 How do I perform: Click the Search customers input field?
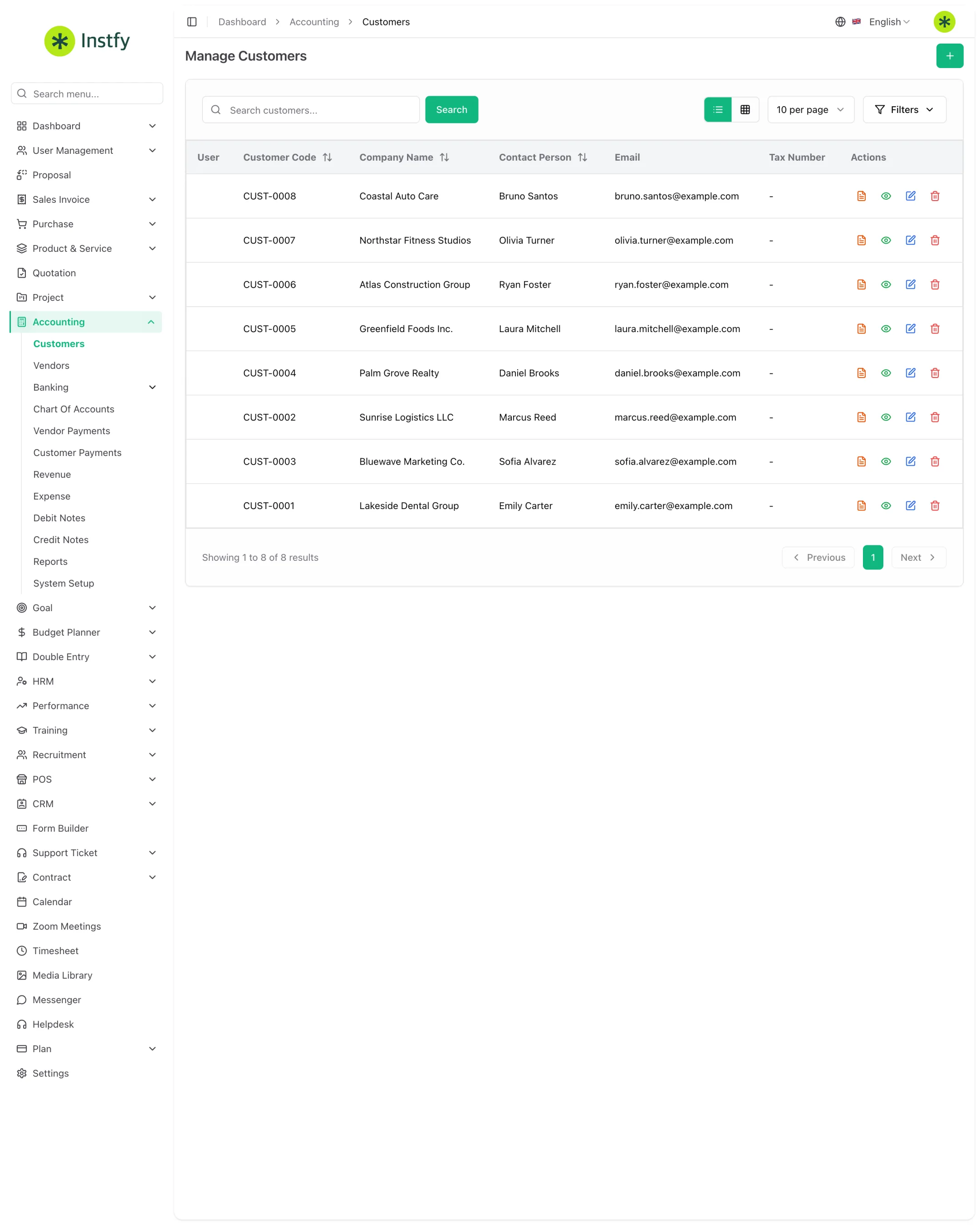(311, 110)
